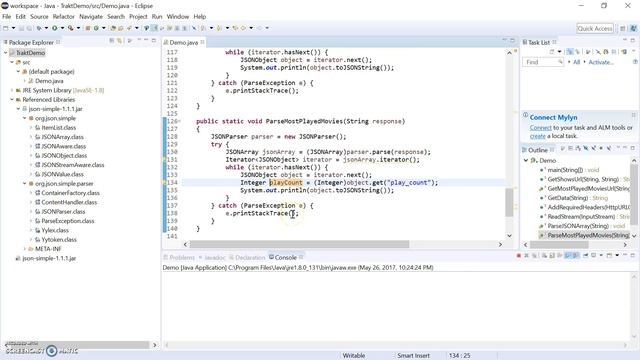Click the Run External Tools toolbar icon
640x360 pixels.
(x=71, y=28)
